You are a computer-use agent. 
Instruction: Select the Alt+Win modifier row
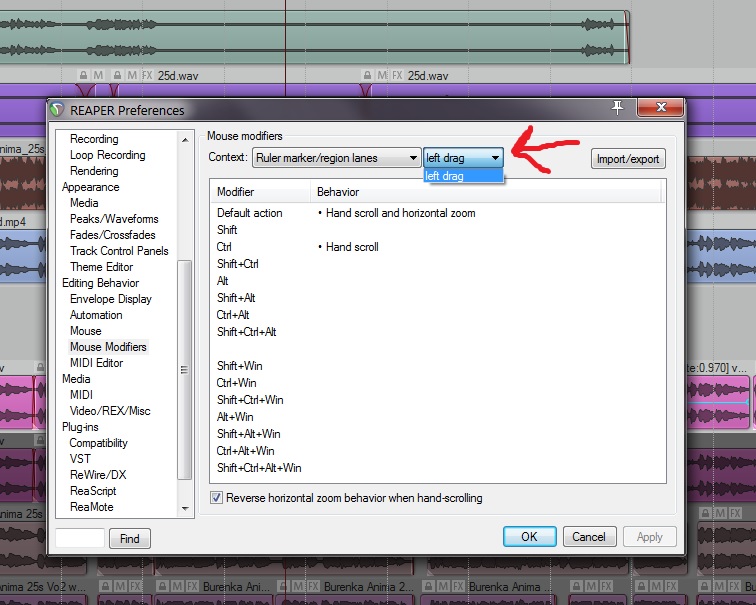pos(438,417)
